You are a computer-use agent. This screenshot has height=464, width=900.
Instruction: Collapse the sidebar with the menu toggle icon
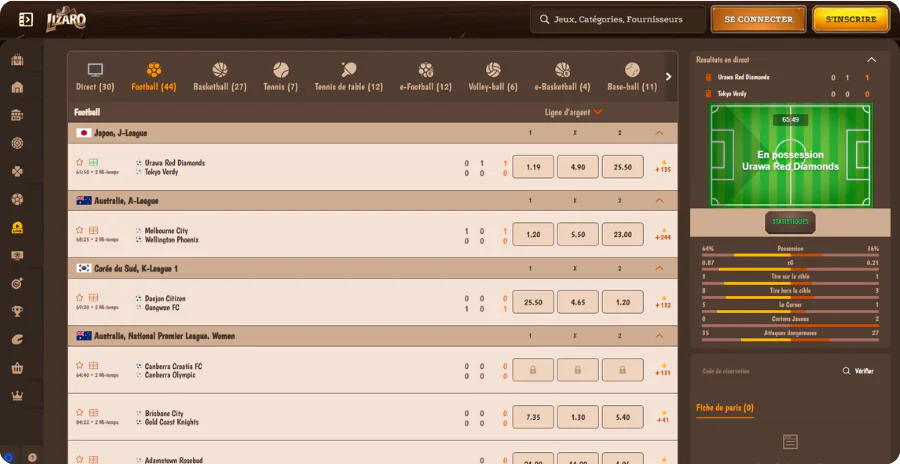click(x=26, y=20)
